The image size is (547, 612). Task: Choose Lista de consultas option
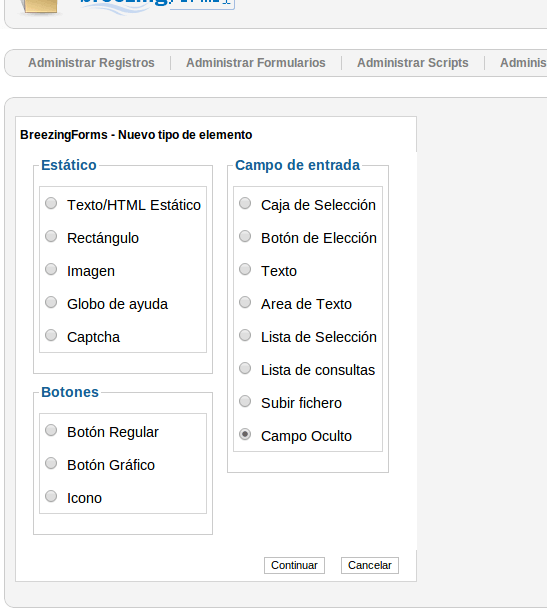pyautogui.click(x=245, y=368)
